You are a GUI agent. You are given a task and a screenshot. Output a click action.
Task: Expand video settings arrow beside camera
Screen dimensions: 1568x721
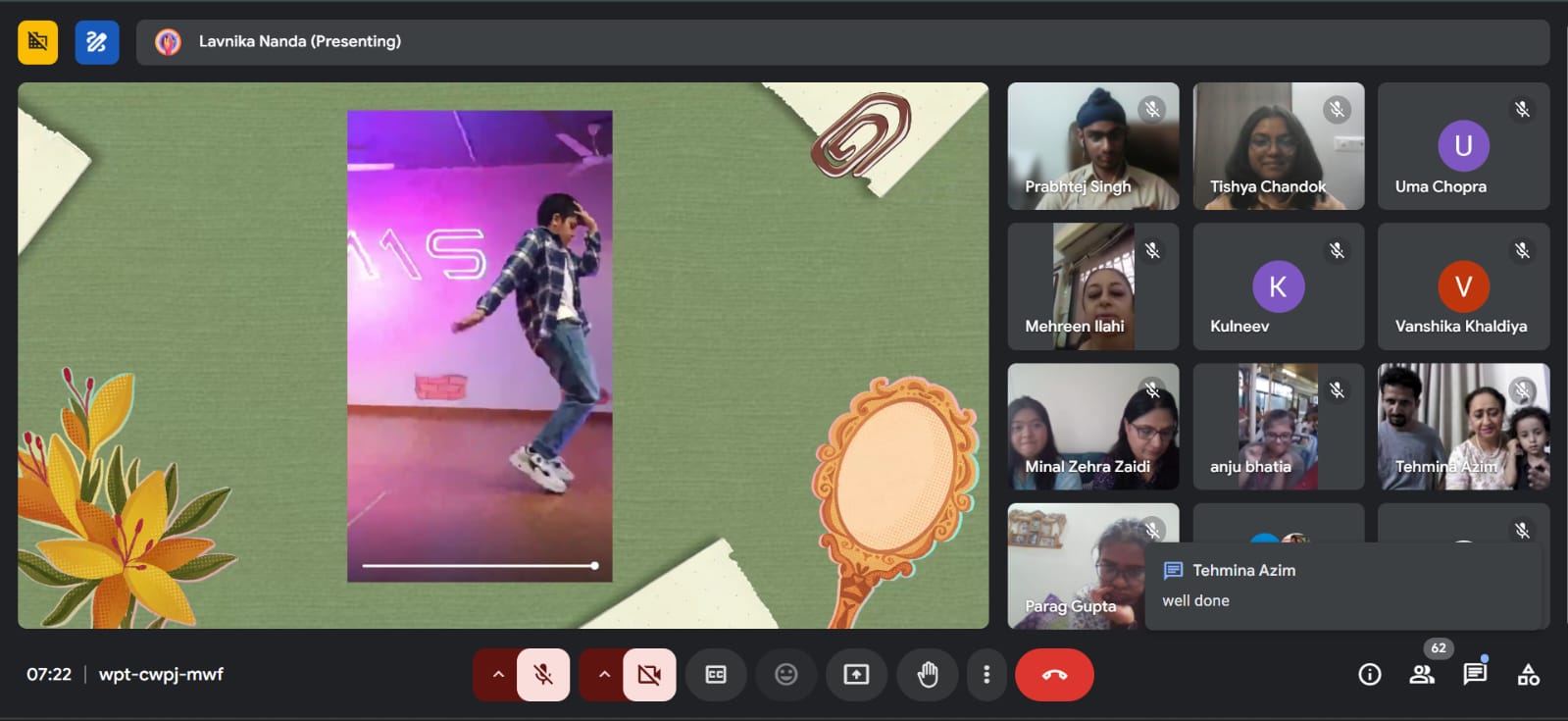click(x=603, y=675)
